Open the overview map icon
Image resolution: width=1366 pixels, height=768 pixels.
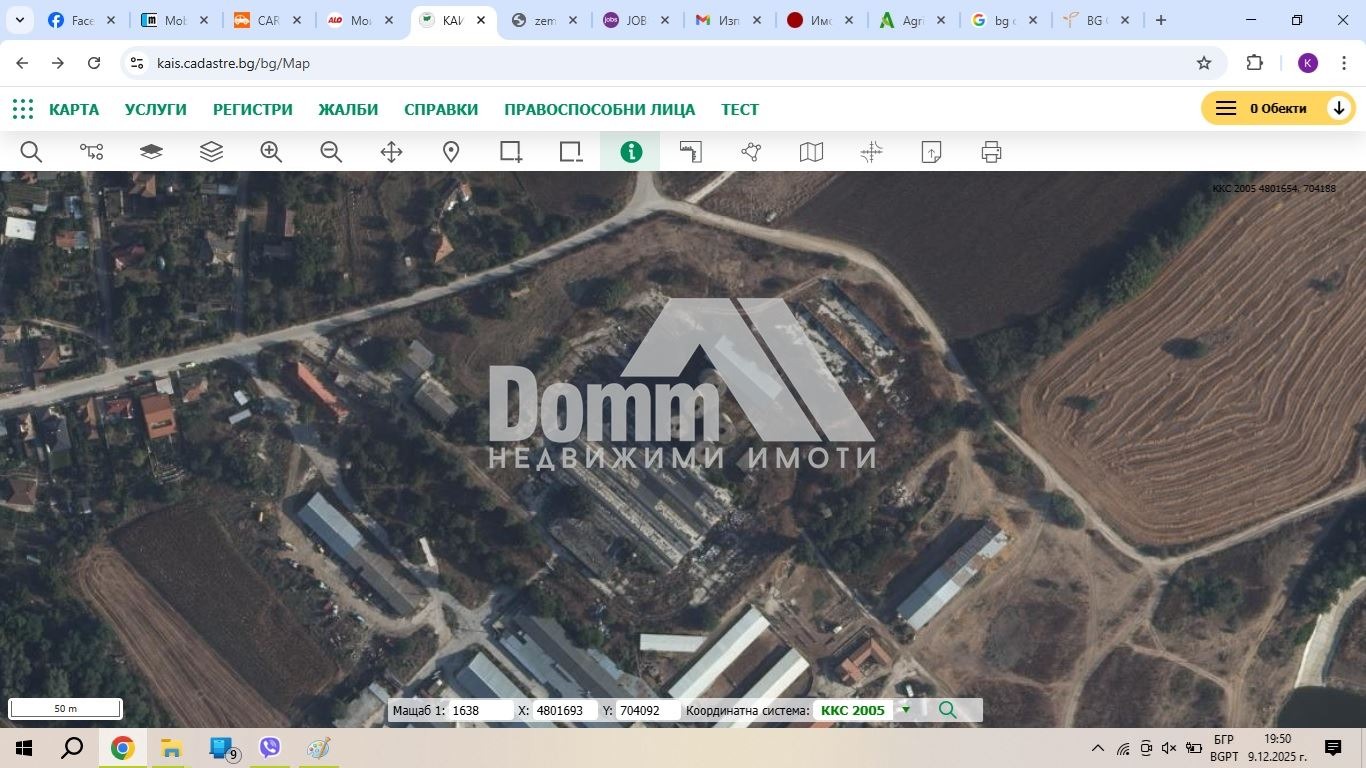pos(810,151)
